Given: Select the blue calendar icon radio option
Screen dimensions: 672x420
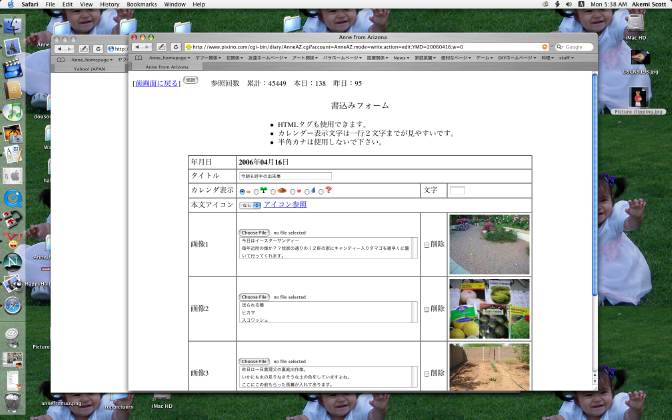Looking at the screenshot, I should 307,192.
